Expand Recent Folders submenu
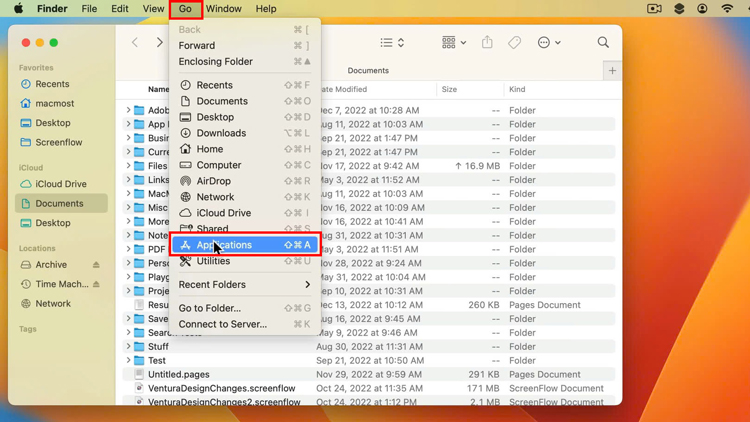Viewport: 750px width, 422px height. 244,285
